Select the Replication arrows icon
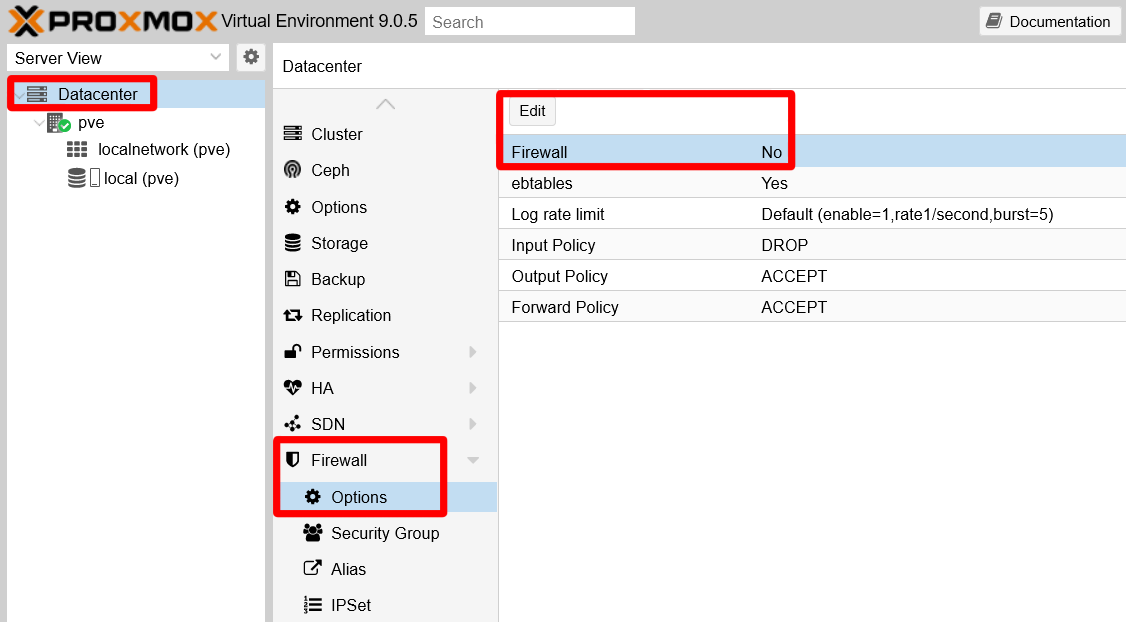Viewport: 1126px width, 622px height. pyautogui.click(x=294, y=315)
